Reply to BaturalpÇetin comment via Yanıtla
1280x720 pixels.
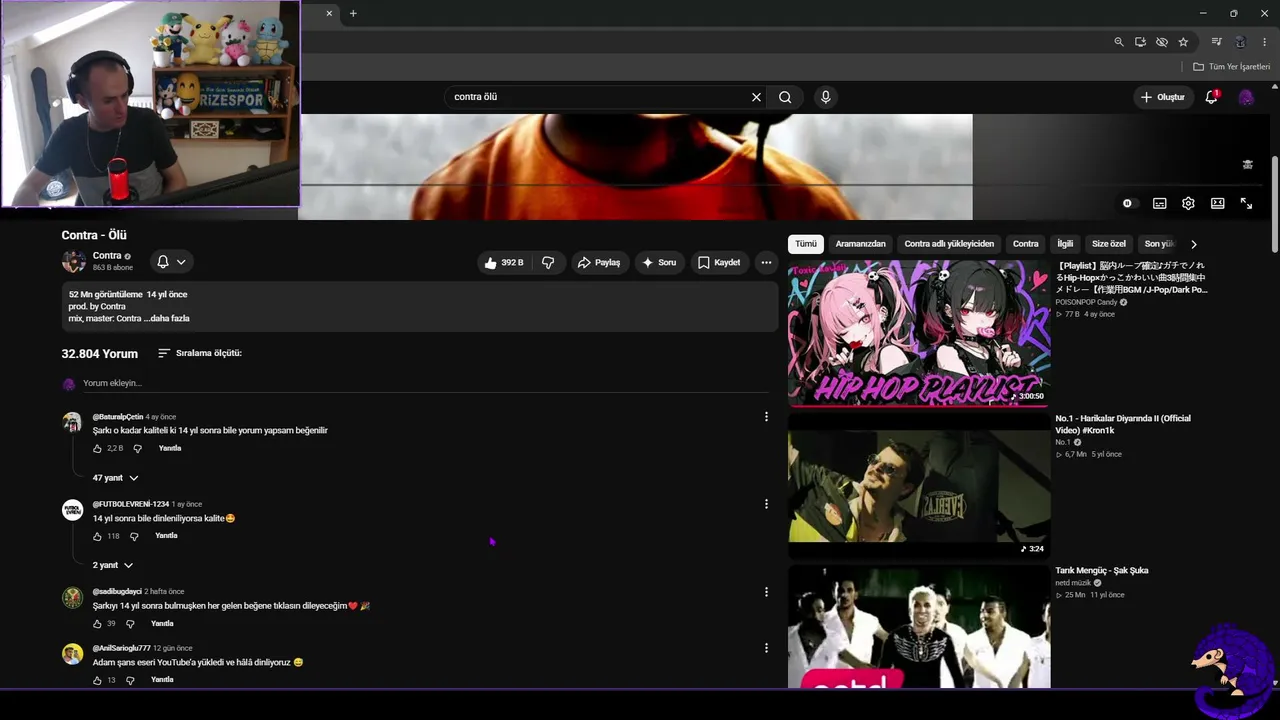pos(170,448)
